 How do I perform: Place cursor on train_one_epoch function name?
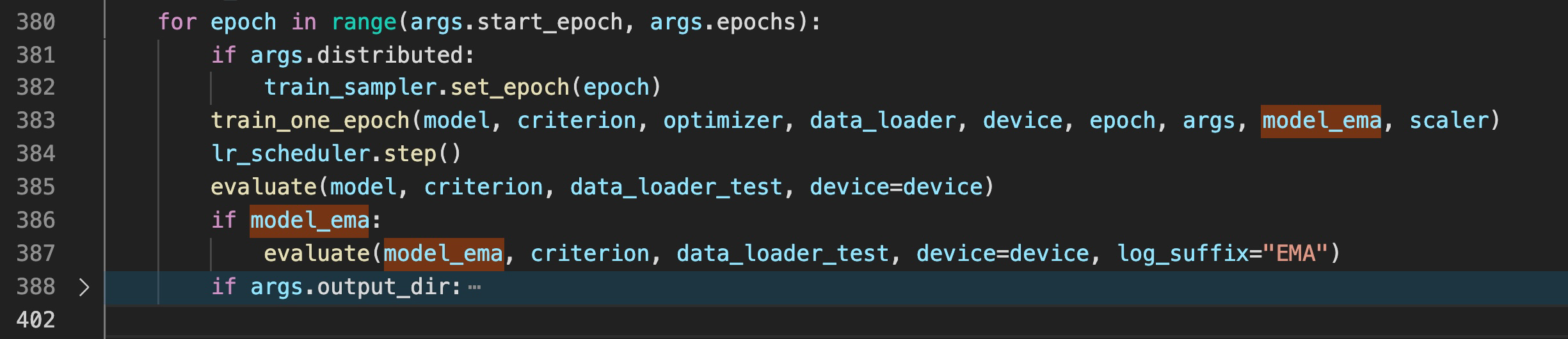tap(310, 121)
